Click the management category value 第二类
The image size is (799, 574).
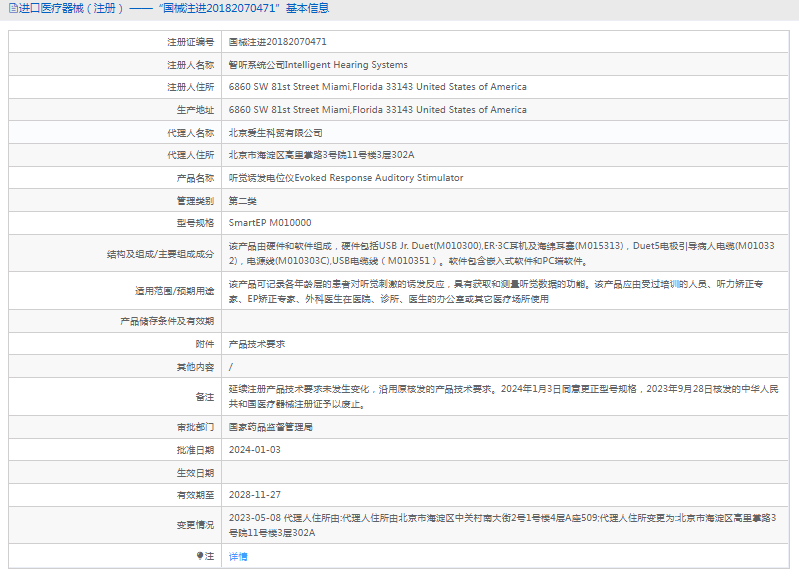tap(243, 200)
